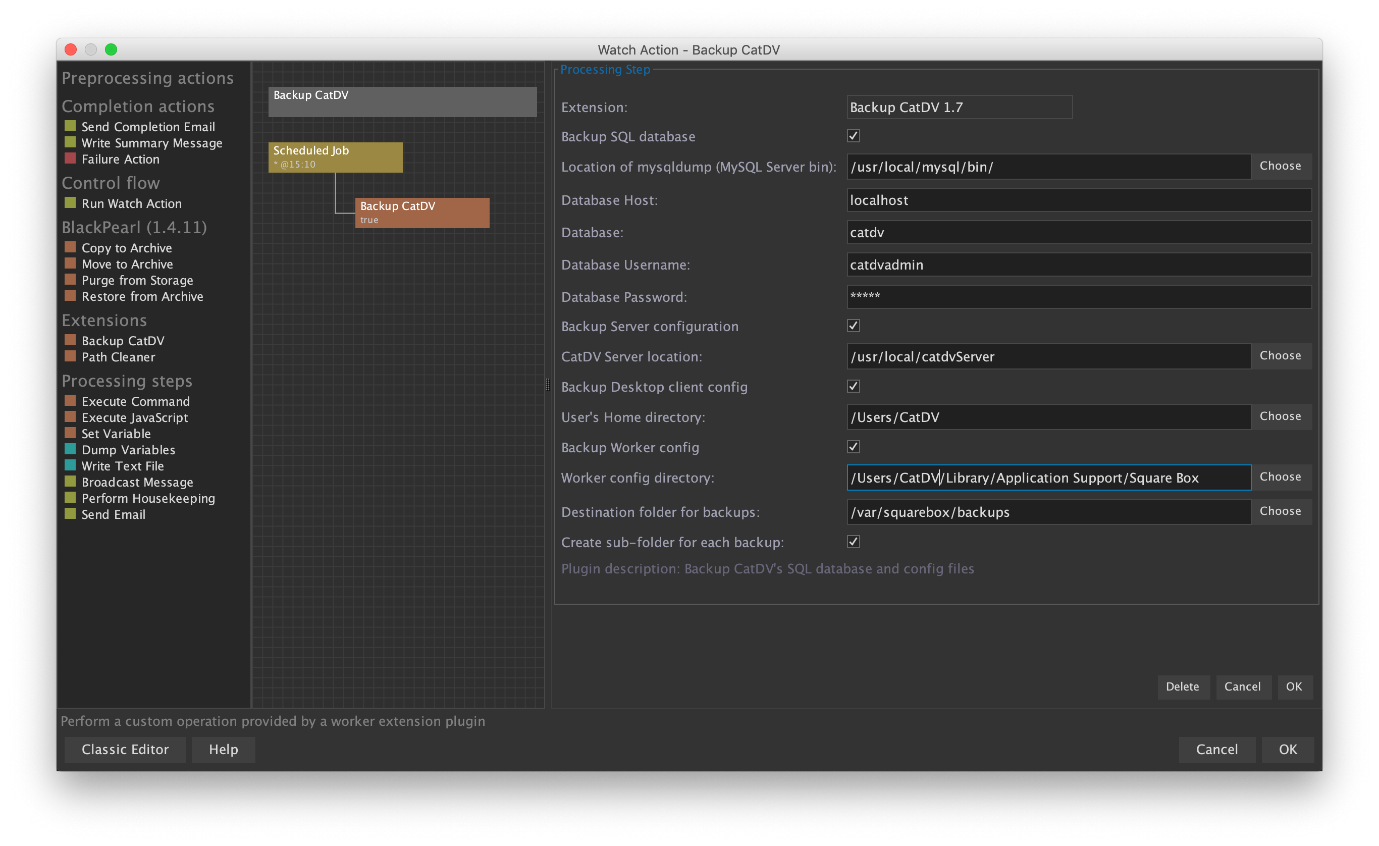Select Broadcast Message step icon
Screen dimensions: 1379x846
(x=70, y=481)
